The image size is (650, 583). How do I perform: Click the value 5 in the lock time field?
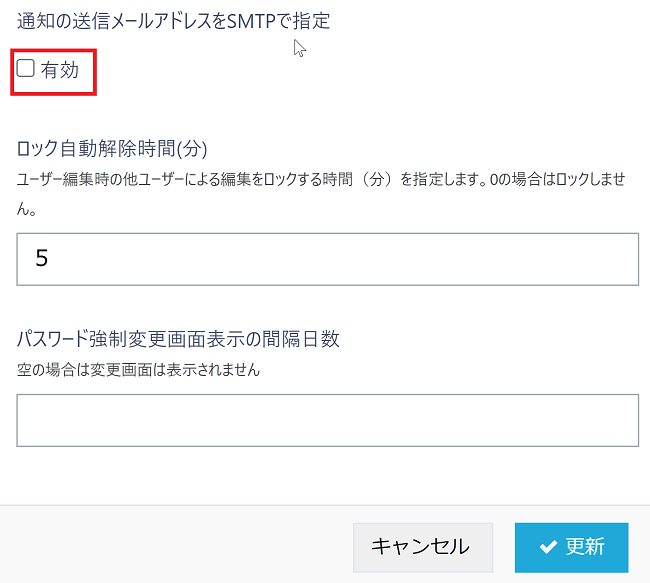(42, 259)
